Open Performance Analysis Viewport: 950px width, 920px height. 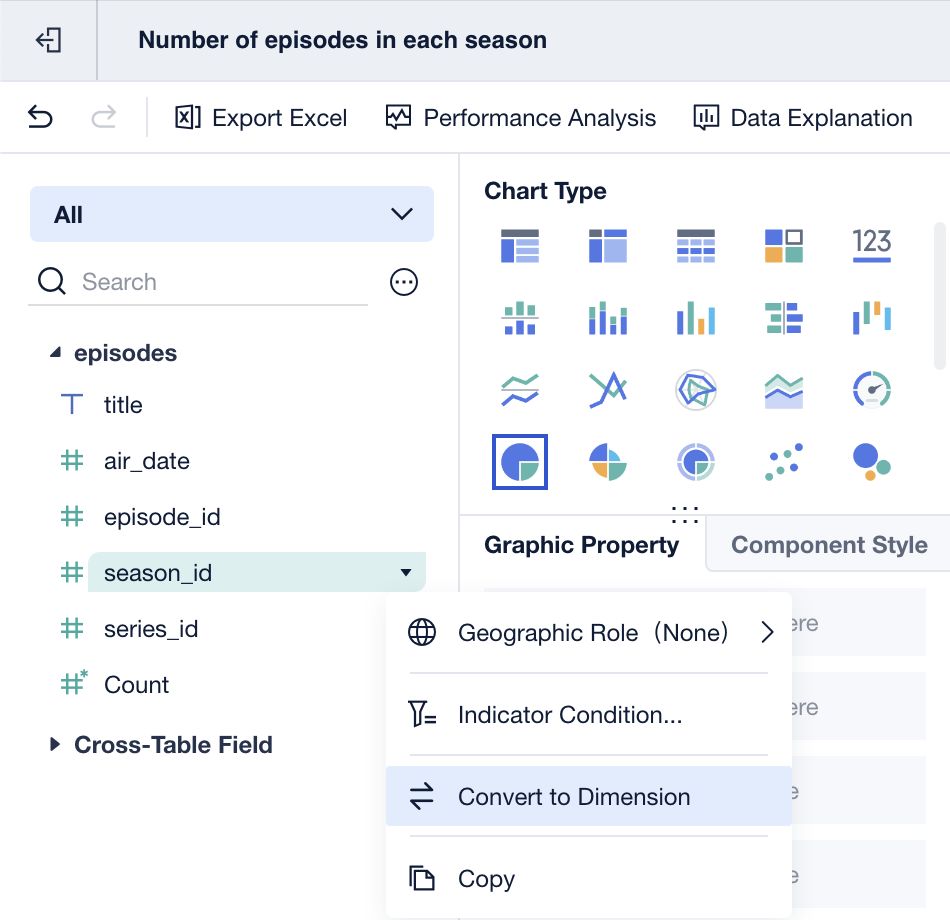521,118
